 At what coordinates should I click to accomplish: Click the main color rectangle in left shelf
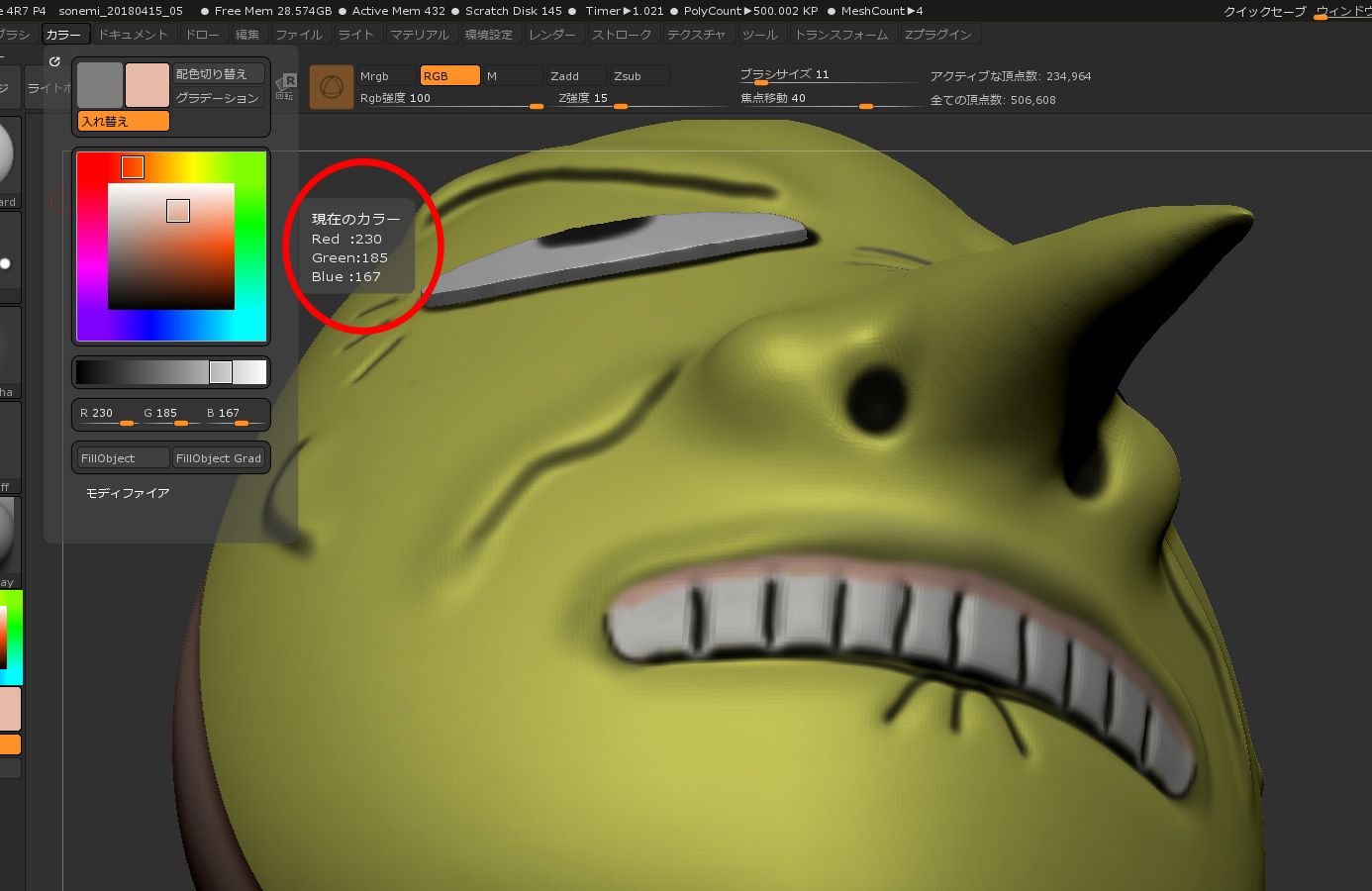click(10, 709)
